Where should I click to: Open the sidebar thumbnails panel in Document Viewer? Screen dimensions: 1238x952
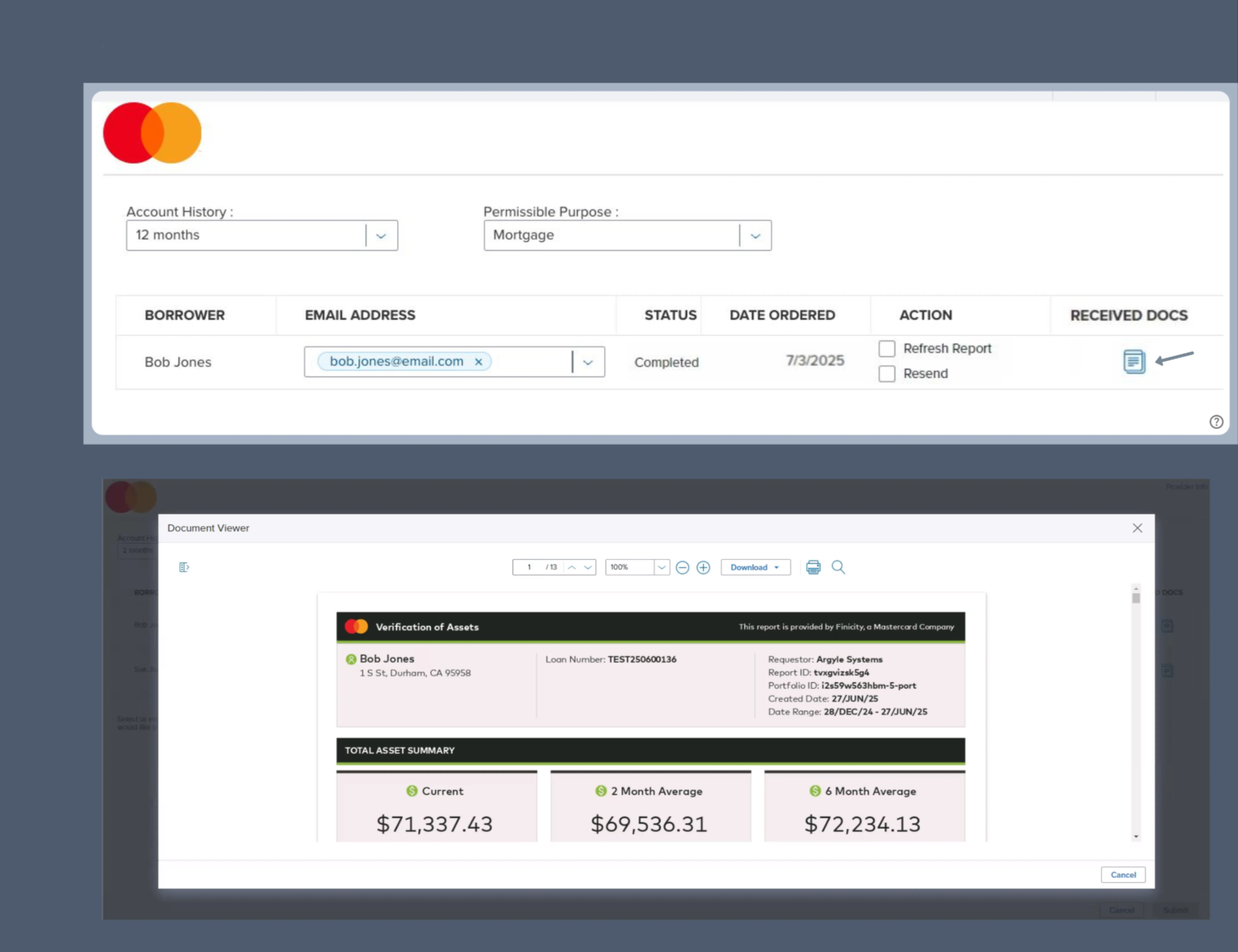[x=185, y=567]
